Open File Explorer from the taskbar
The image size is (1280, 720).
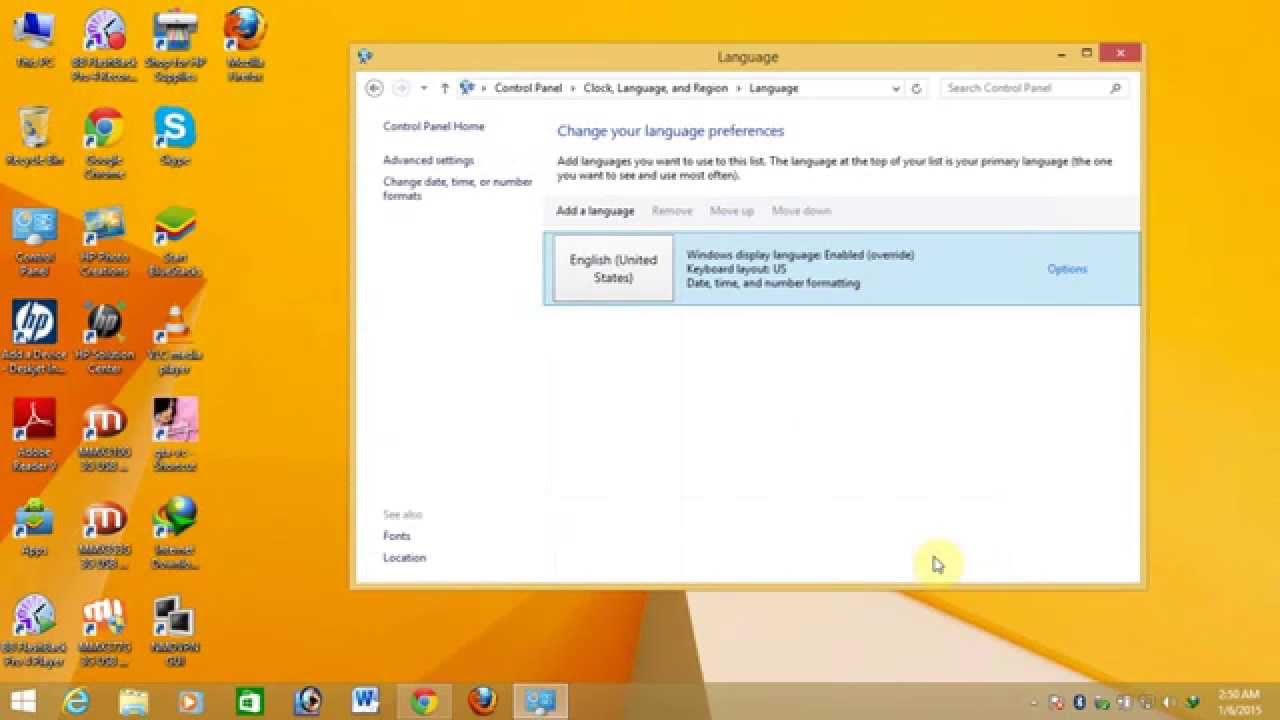coord(133,701)
